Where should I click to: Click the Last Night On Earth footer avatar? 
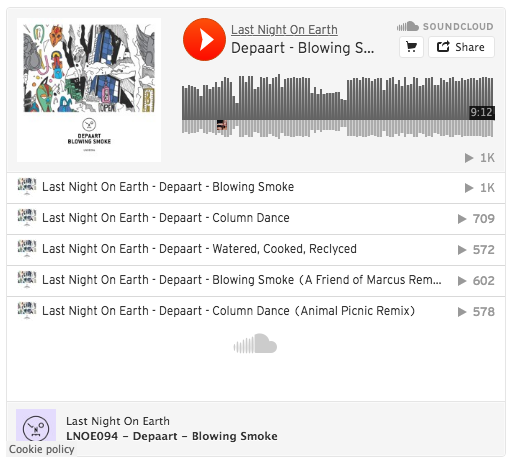coord(36,425)
